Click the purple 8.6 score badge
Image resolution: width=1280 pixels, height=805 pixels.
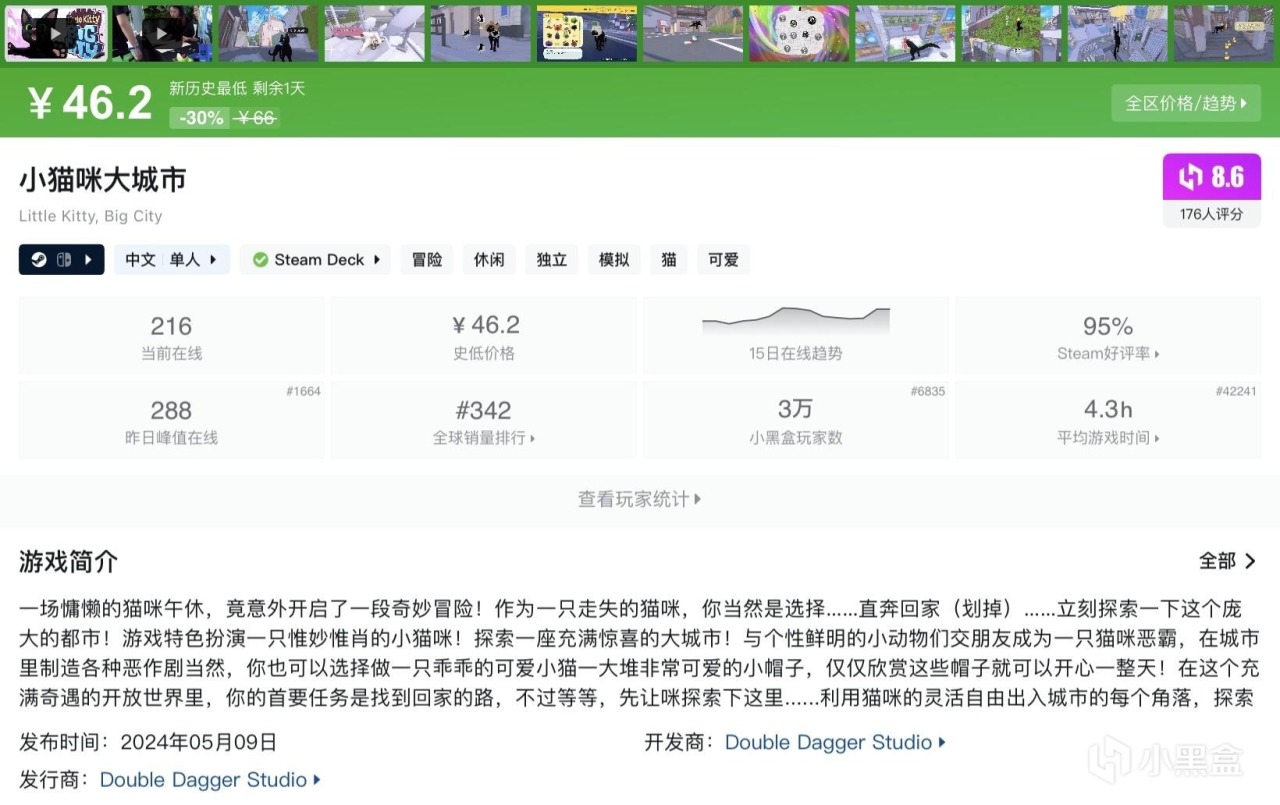click(1211, 177)
